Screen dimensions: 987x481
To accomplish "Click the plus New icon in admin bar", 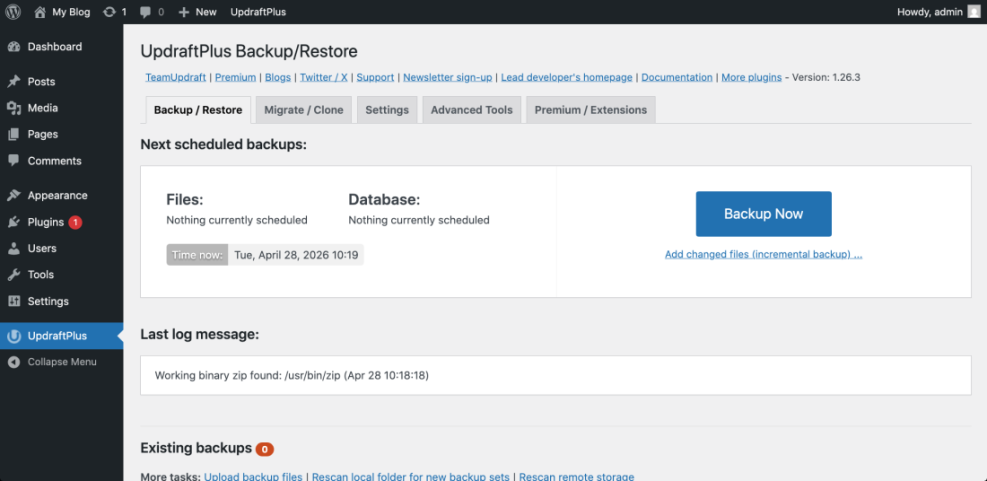I will [x=184, y=12].
